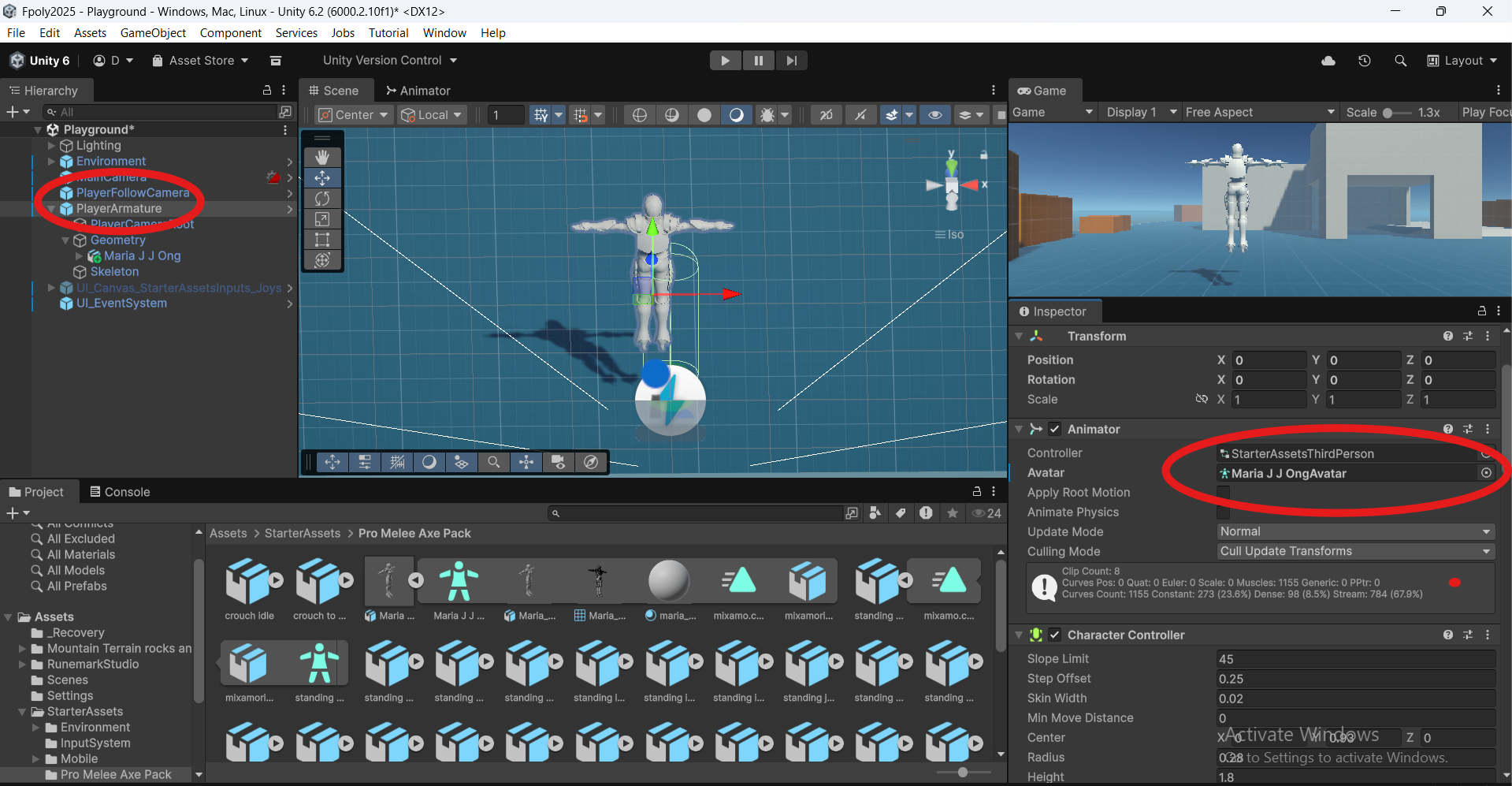This screenshot has width=1512, height=786.
Task: Click the Undo History icon in the top toolbar
Action: click(1365, 60)
